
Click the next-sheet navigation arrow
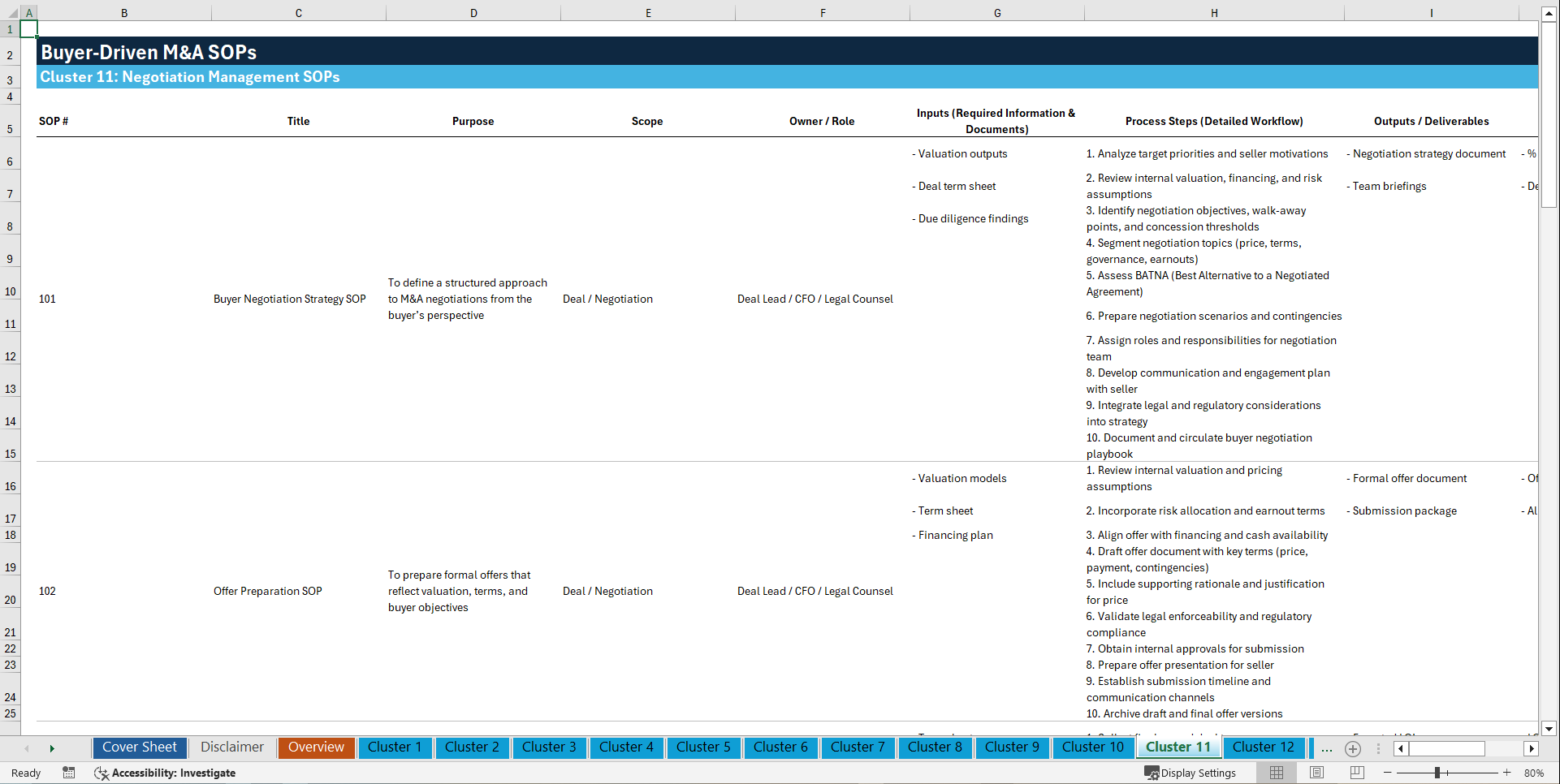(x=52, y=748)
